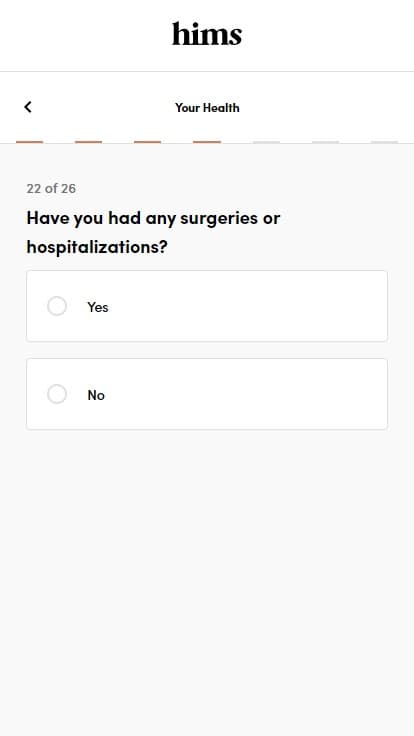The height and width of the screenshot is (736, 414).
Task: Click the second gray incomplete progress segment
Action: click(x=325, y=142)
